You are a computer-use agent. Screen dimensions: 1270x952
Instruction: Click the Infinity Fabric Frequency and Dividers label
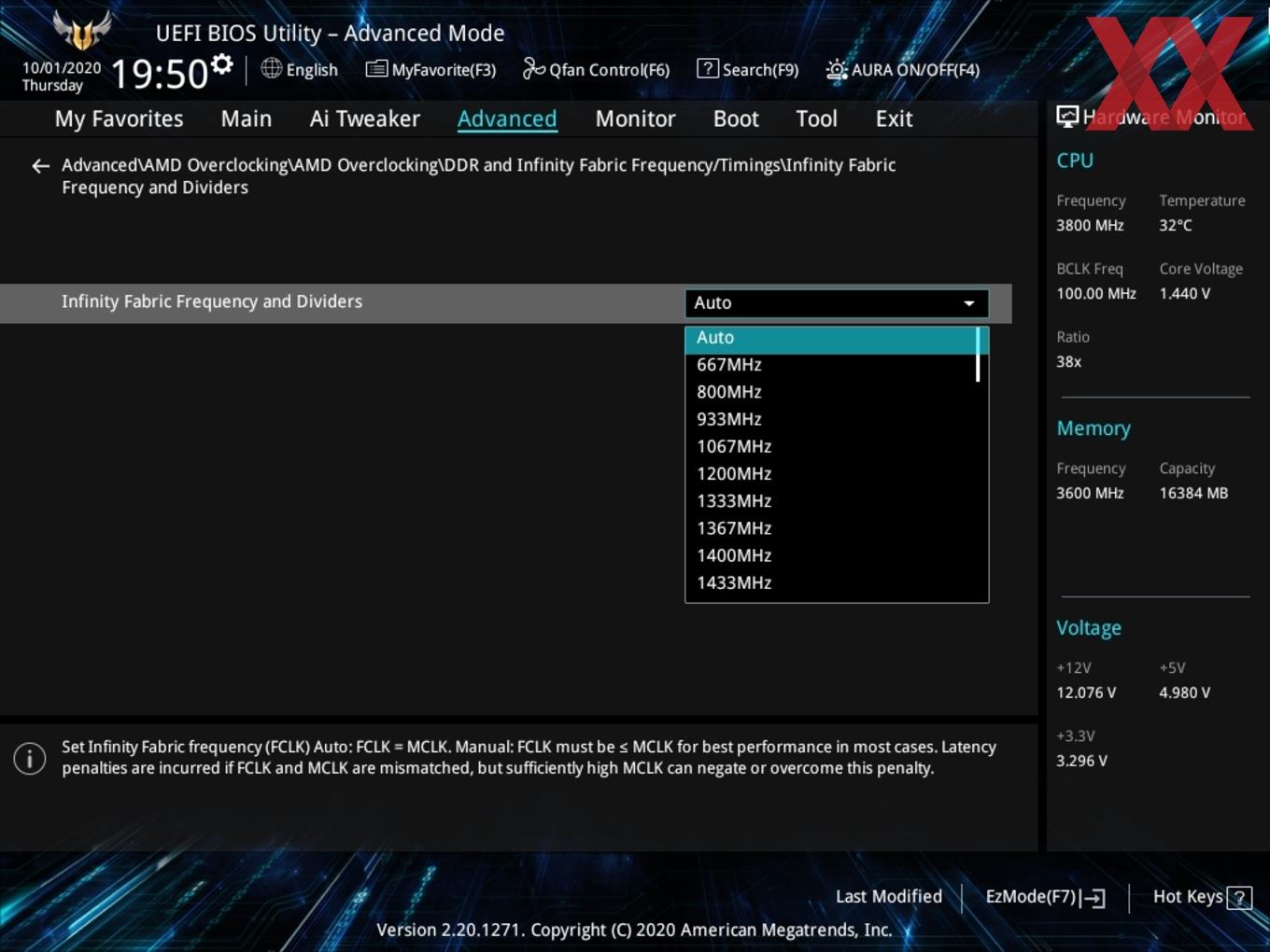[x=212, y=301]
